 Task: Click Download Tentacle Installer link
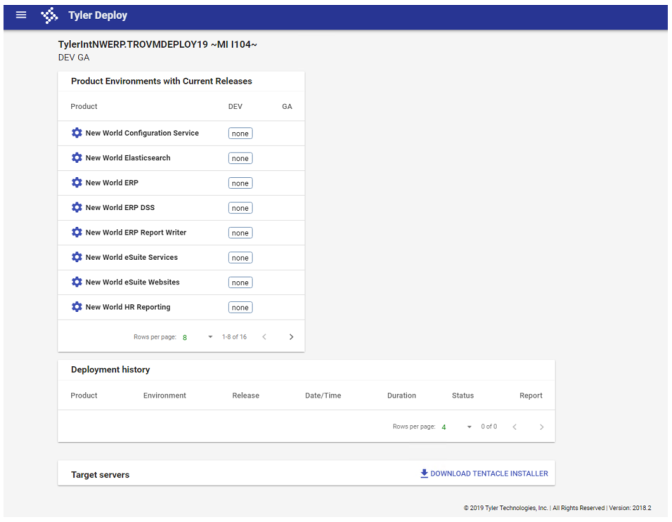point(484,474)
